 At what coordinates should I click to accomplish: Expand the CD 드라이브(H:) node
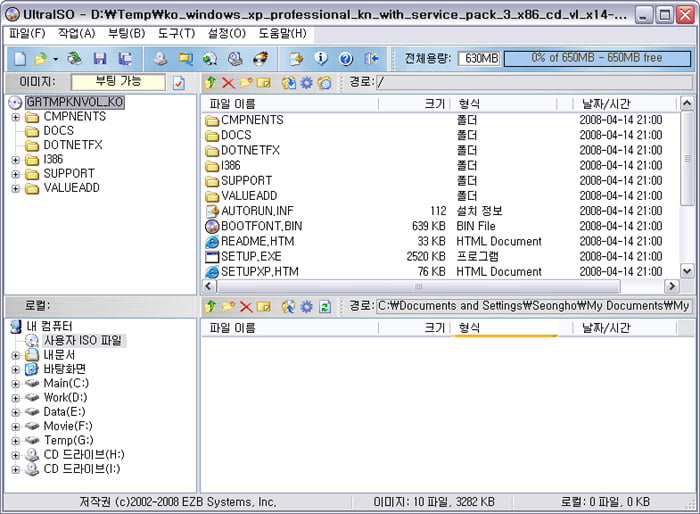[x=16, y=455]
